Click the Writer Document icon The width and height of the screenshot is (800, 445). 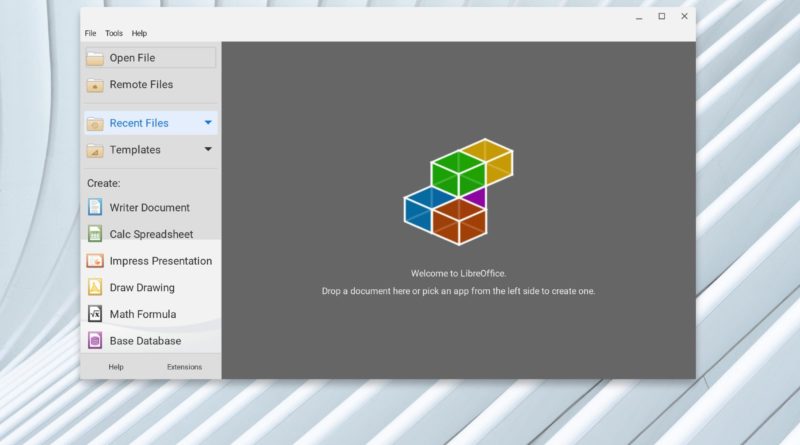95,207
